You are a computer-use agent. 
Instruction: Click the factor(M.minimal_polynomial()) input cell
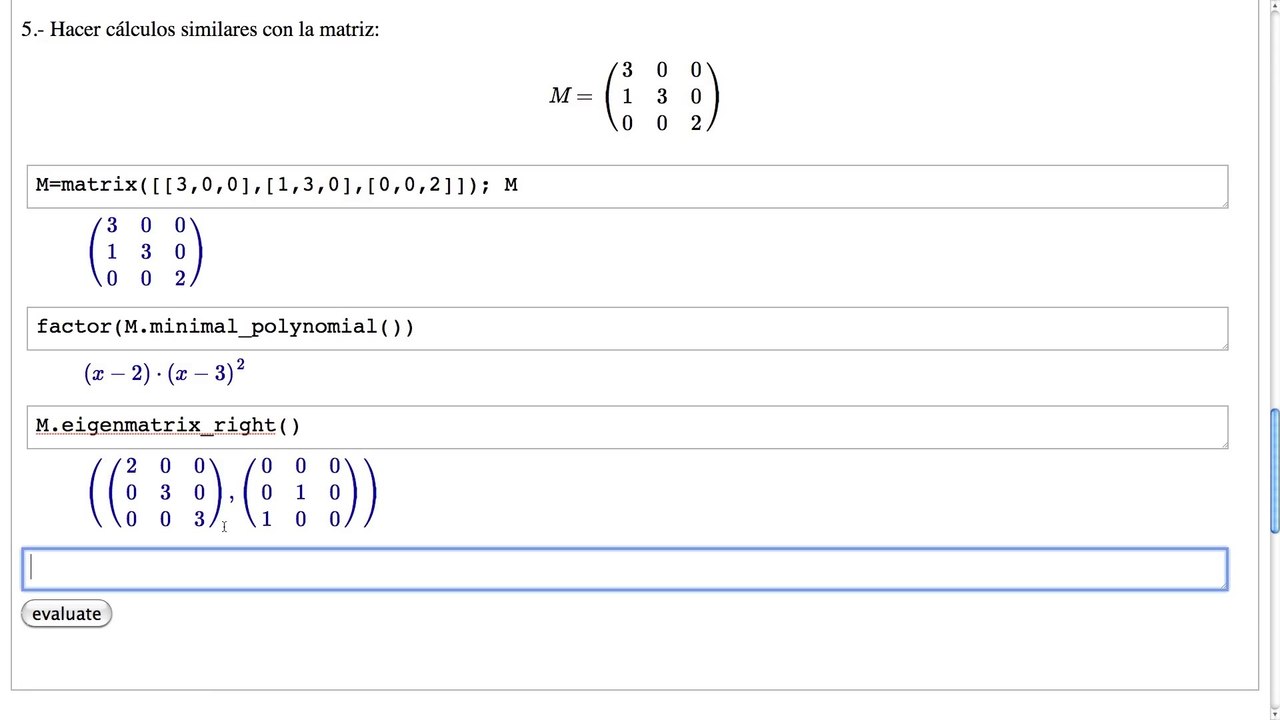pos(627,329)
